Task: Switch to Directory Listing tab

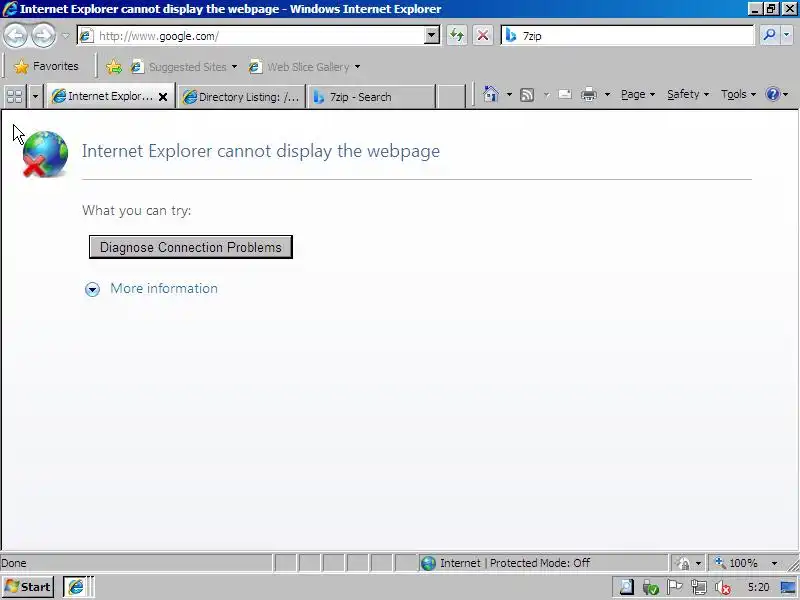Action: pos(241,97)
